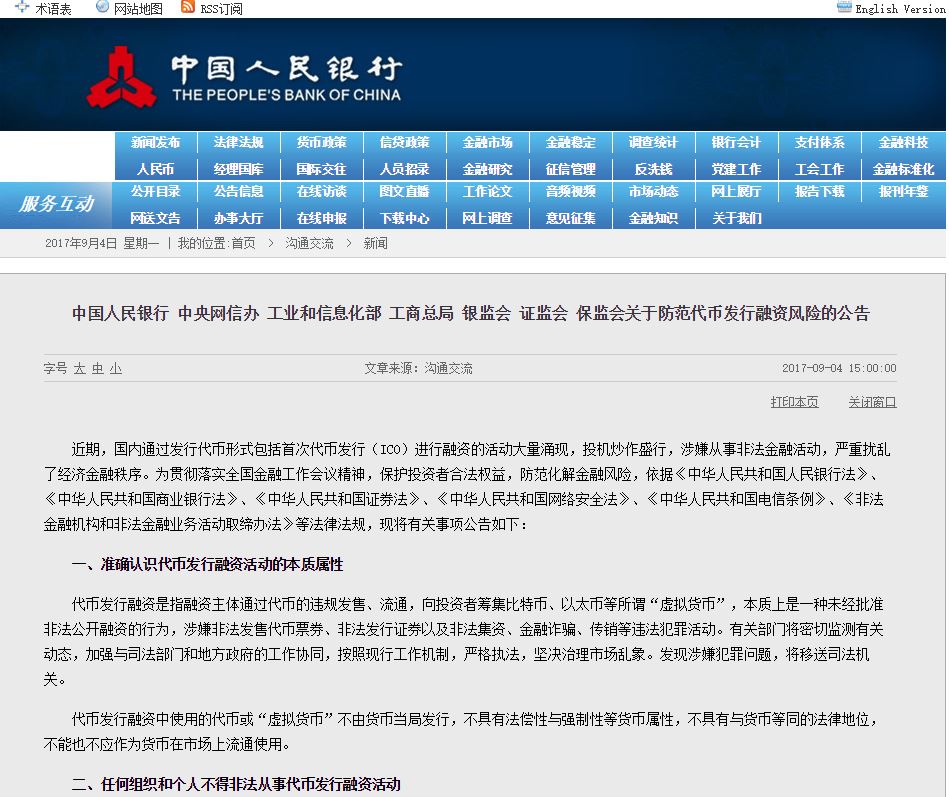This screenshot has width=949, height=797.
Task: Click heading 二、任何组织和个人不得非法从事代币发行融资活动
Action: coord(236,784)
